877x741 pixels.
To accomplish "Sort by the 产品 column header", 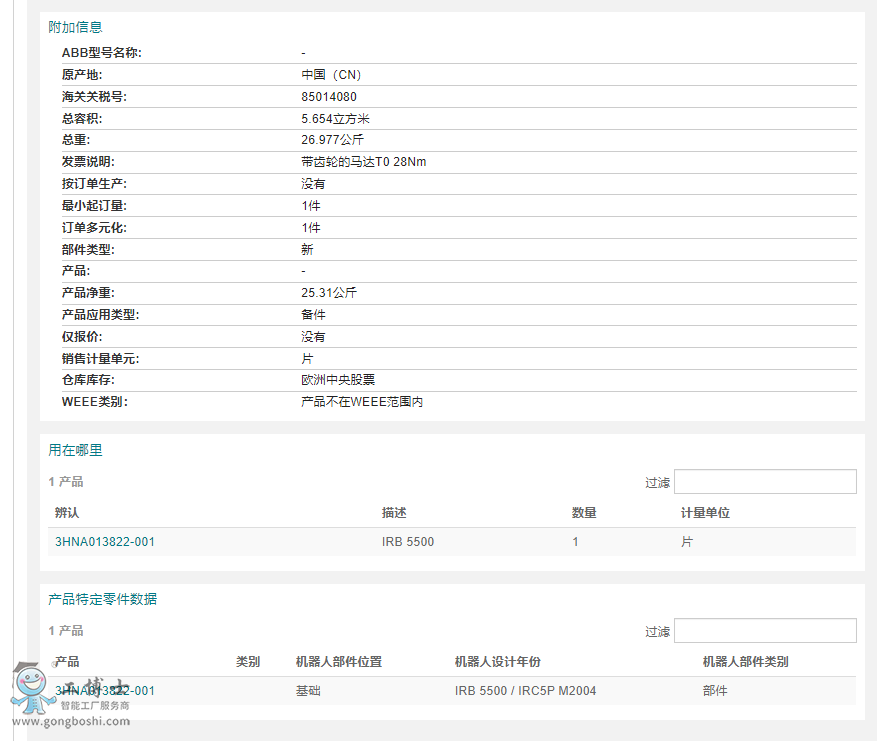I will pos(69,661).
